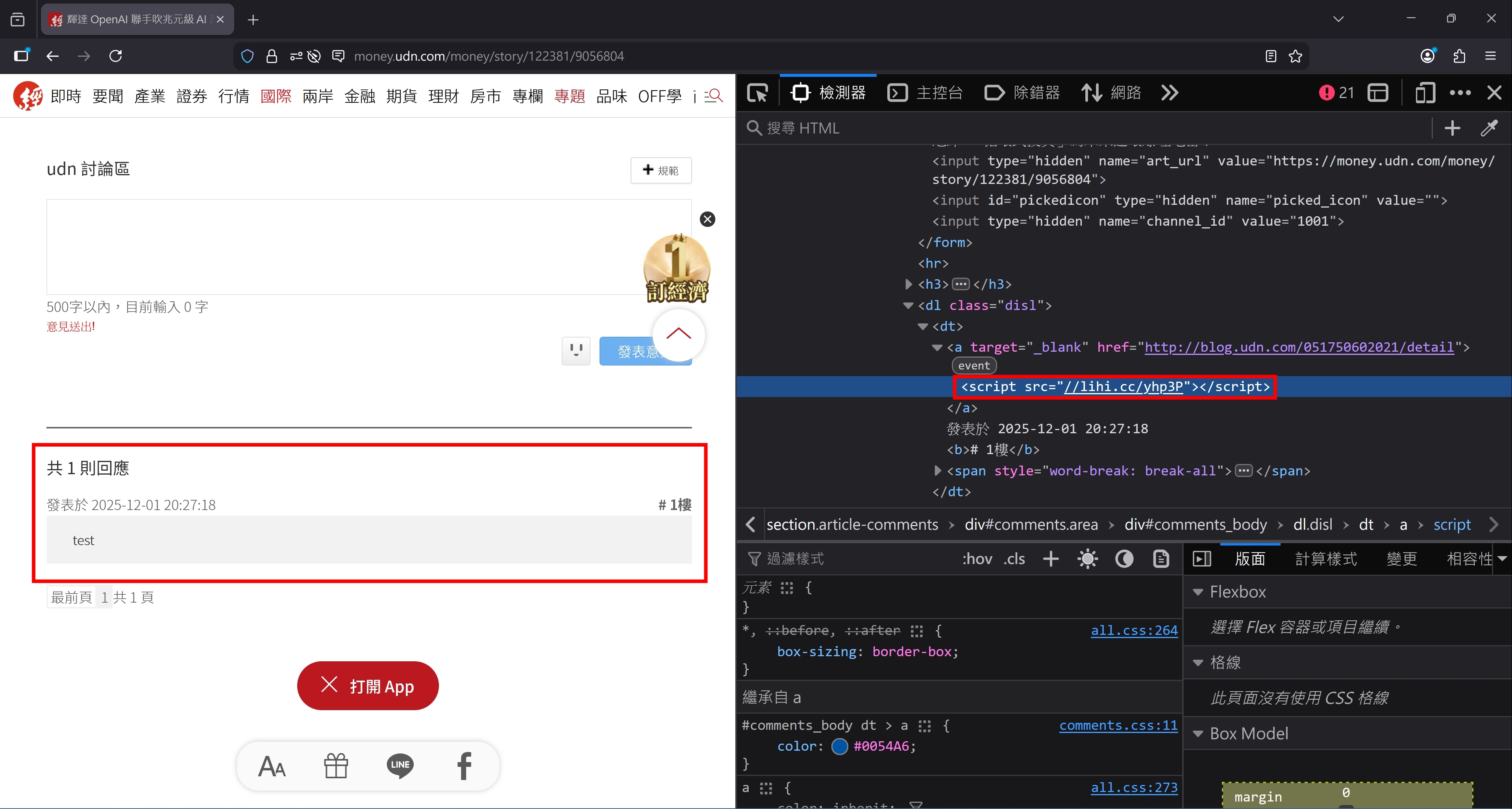Click the emoji picker button
1512x809 pixels.
tap(576, 351)
